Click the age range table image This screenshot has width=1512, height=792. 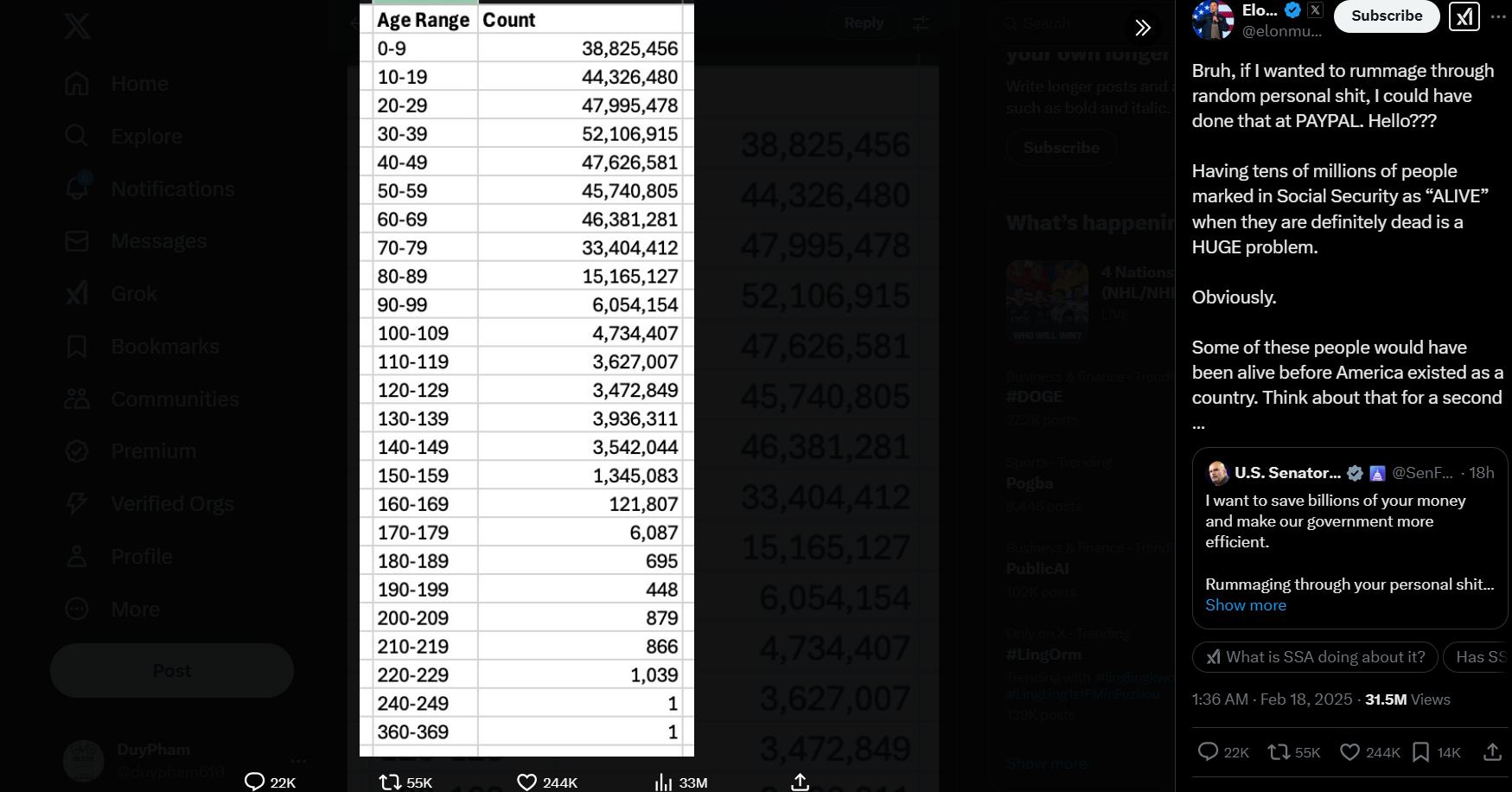pos(526,380)
